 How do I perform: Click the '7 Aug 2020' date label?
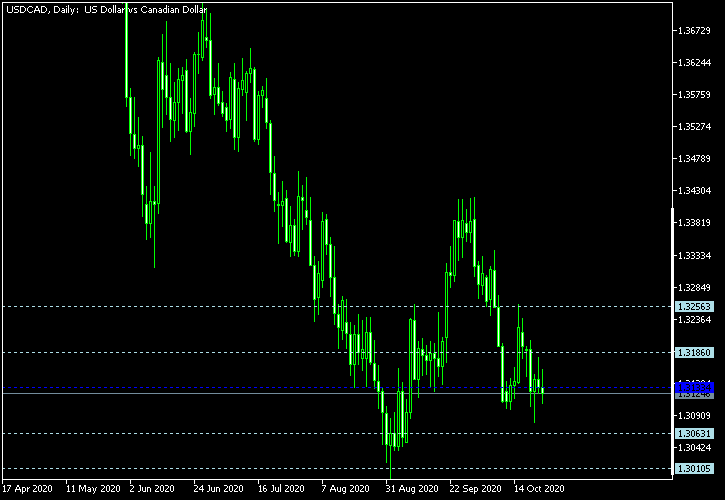(x=345, y=488)
